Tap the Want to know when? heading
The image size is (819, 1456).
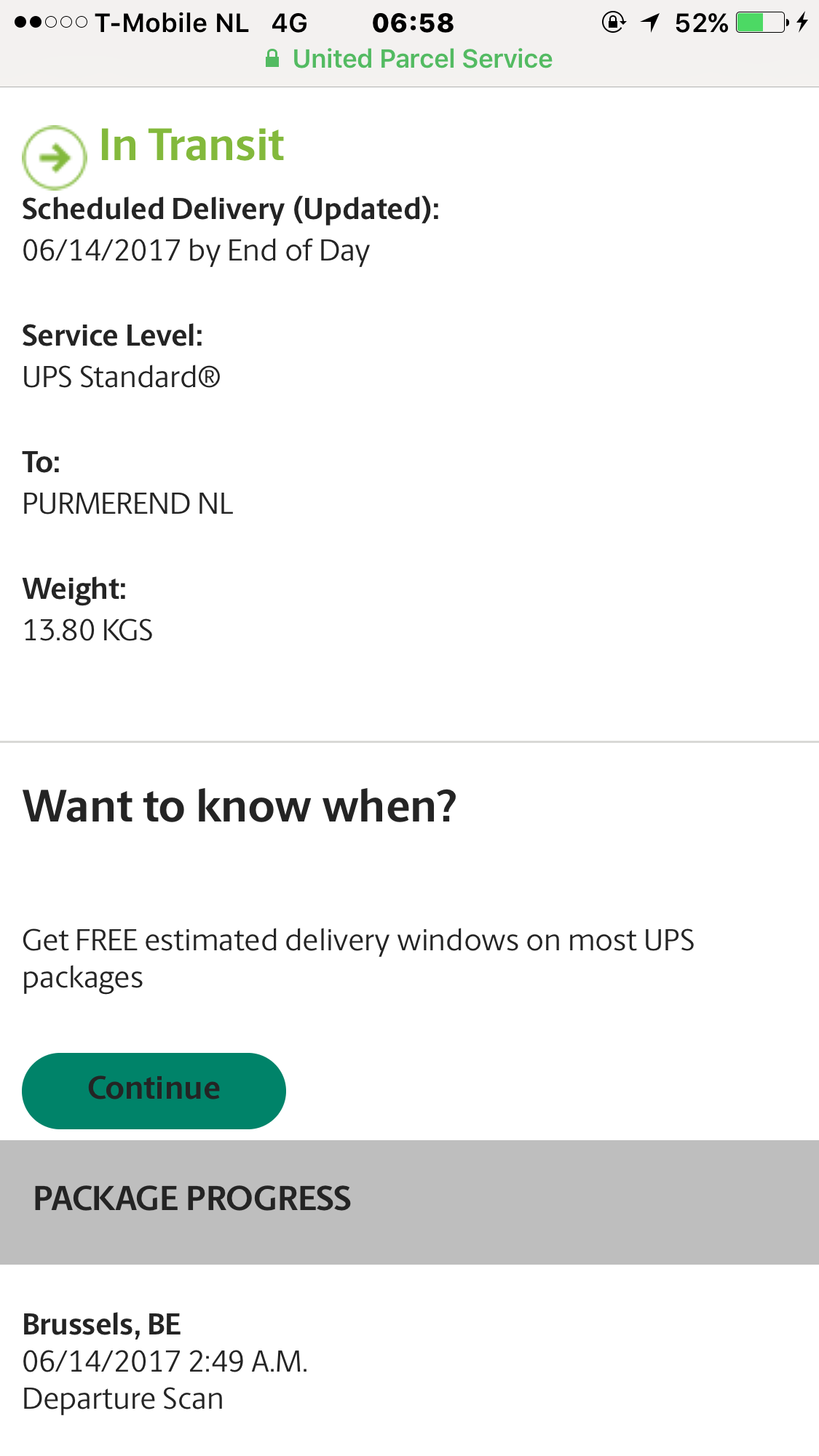coord(240,806)
